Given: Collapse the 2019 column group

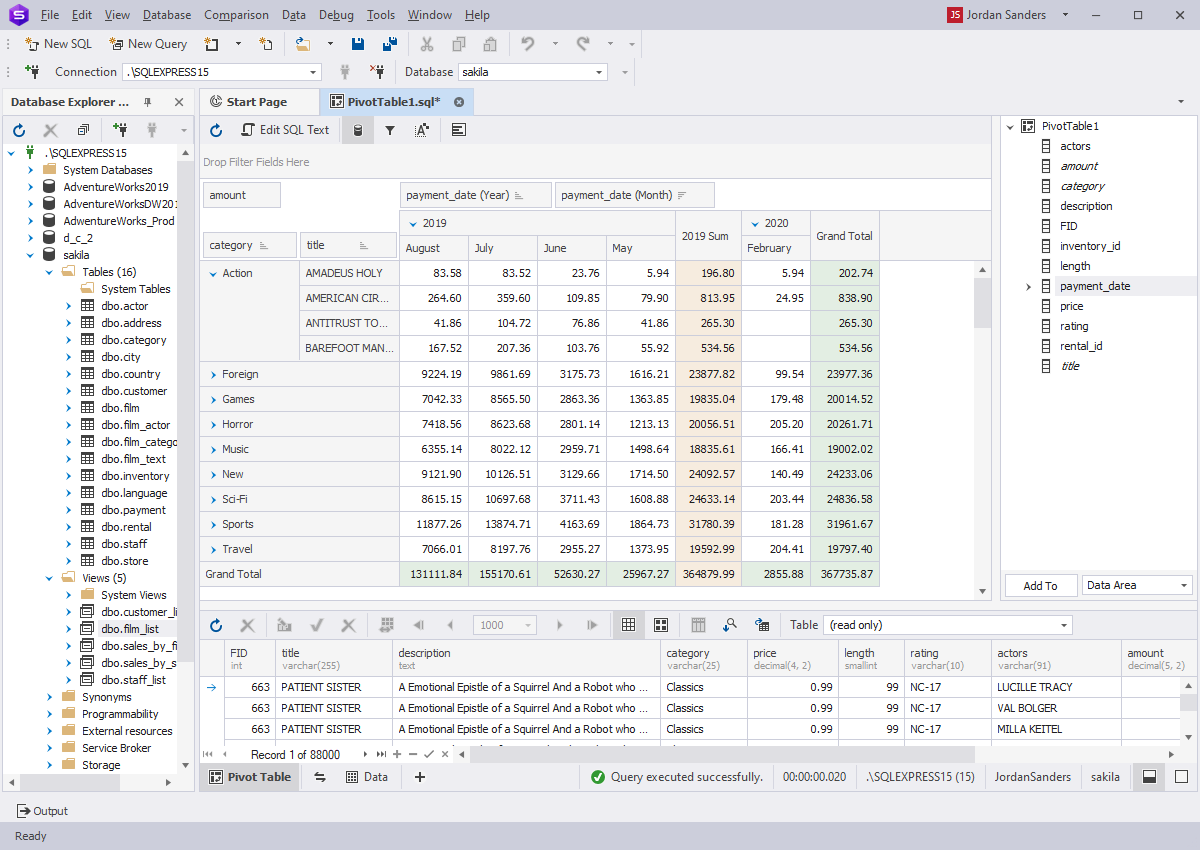Looking at the screenshot, I should tap(411, 223).
